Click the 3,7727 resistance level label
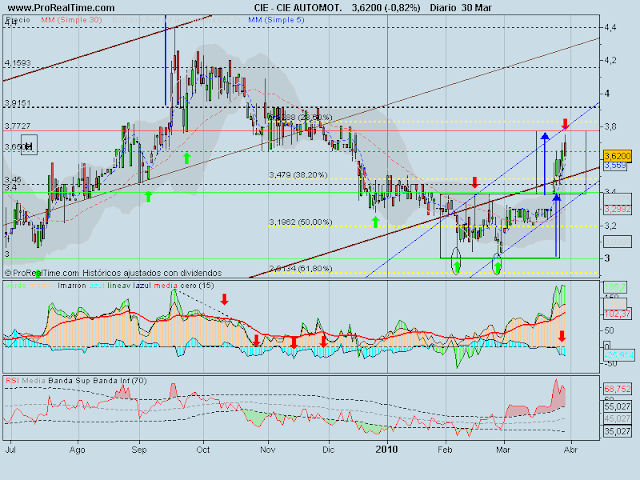The width and height of the screenshot is (640, 480). tap(18, 126)
